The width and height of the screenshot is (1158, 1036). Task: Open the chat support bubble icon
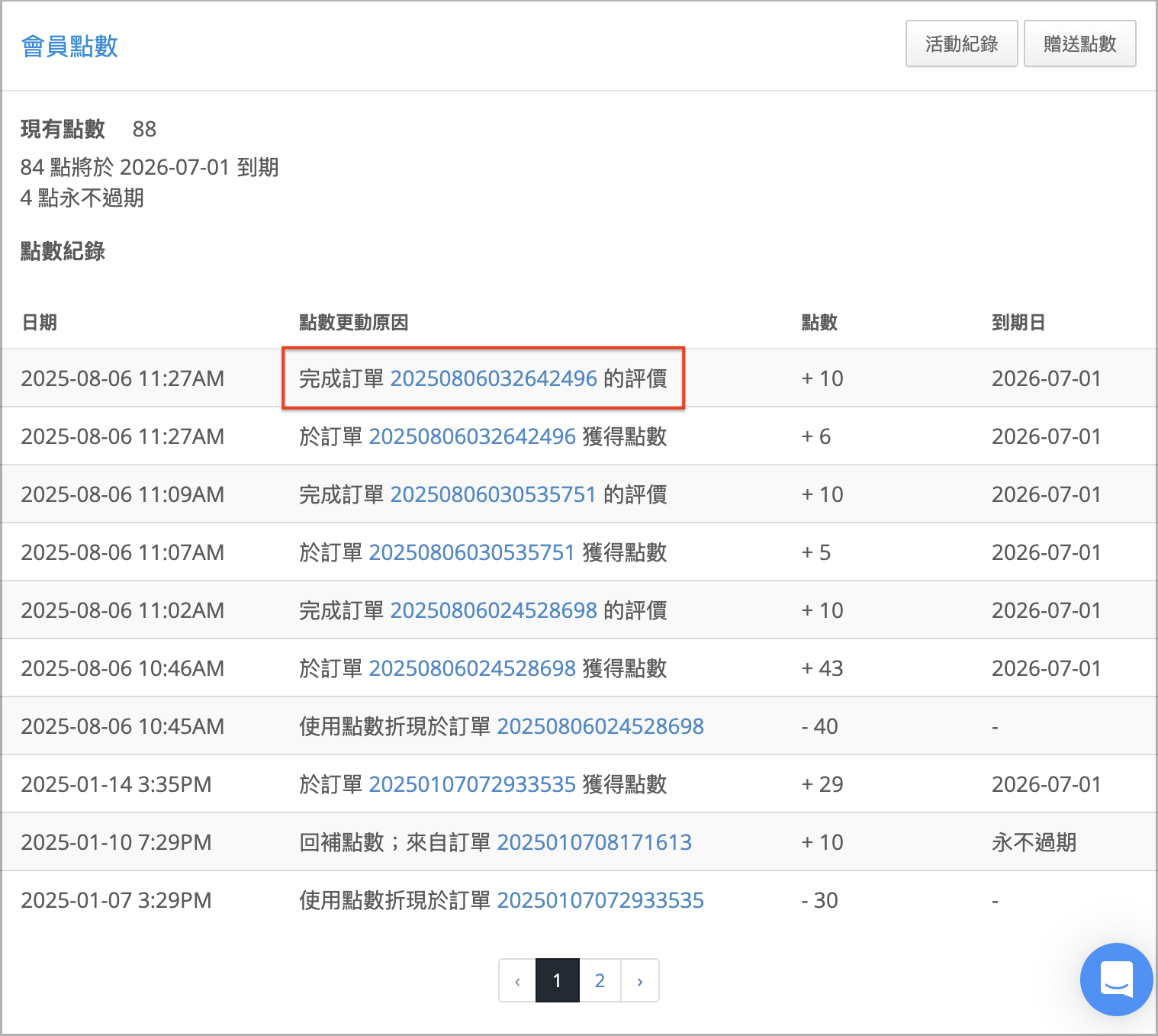click(x=1116, y=980)
